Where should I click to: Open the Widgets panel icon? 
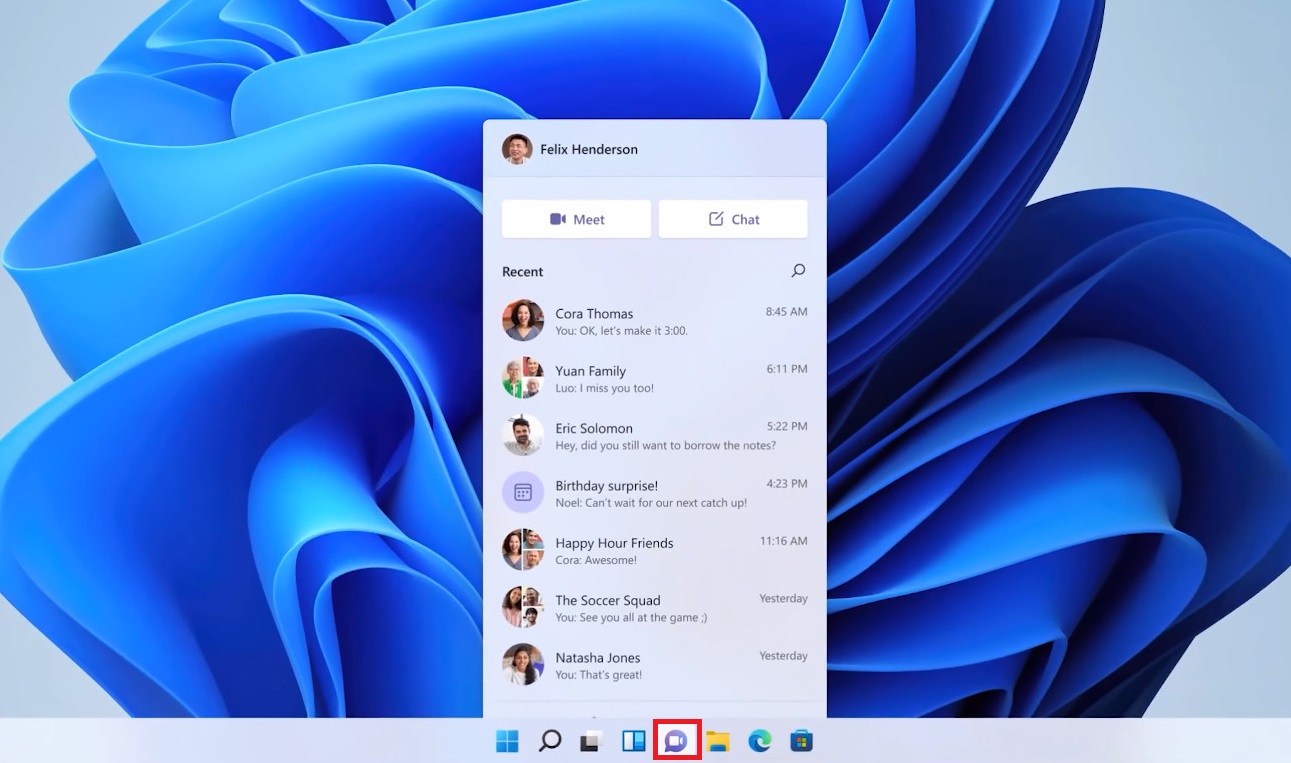[x=634, y=741]
